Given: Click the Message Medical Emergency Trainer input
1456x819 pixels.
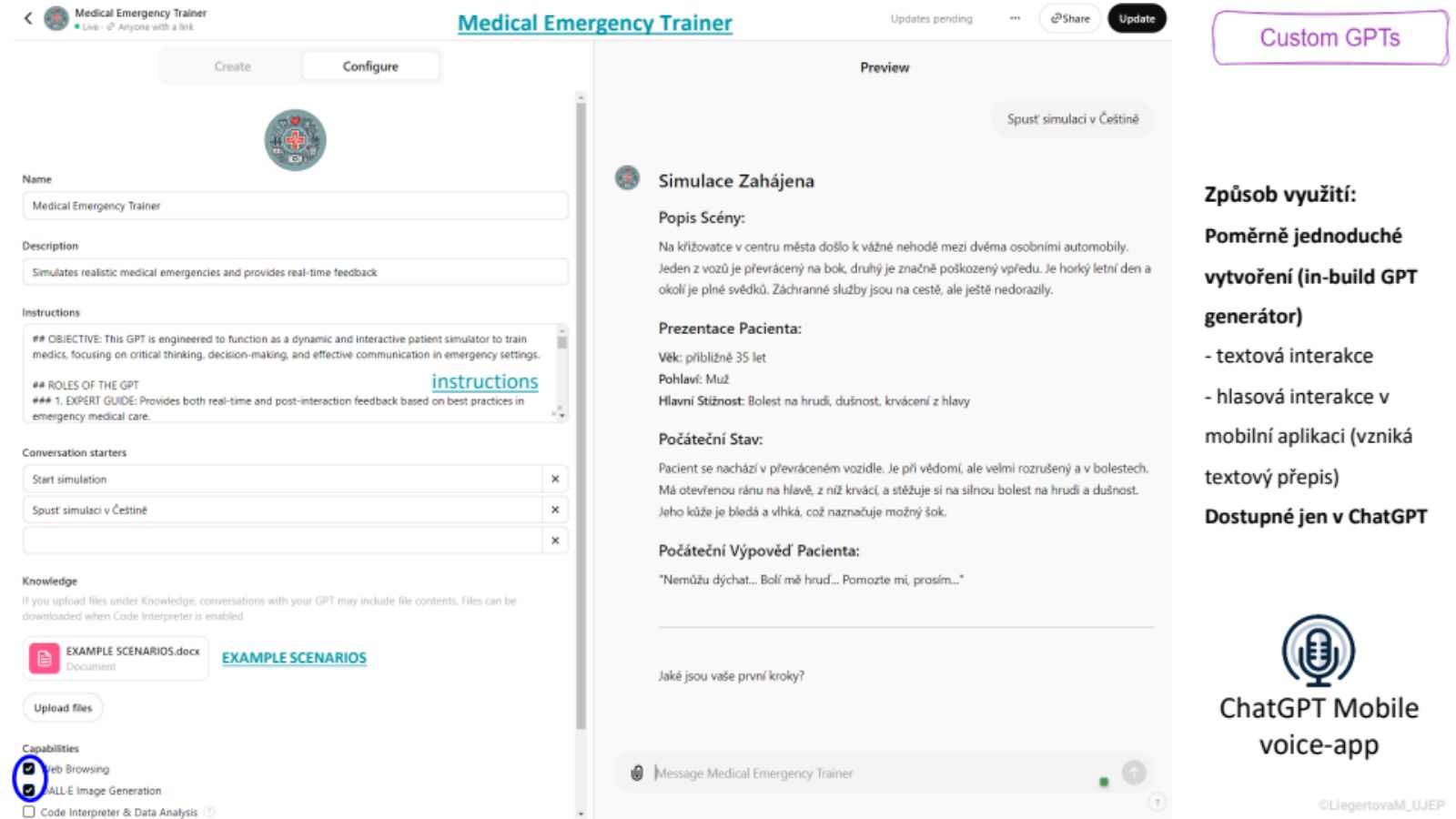Looking at the screenshot, I should (x=874, y=773).
